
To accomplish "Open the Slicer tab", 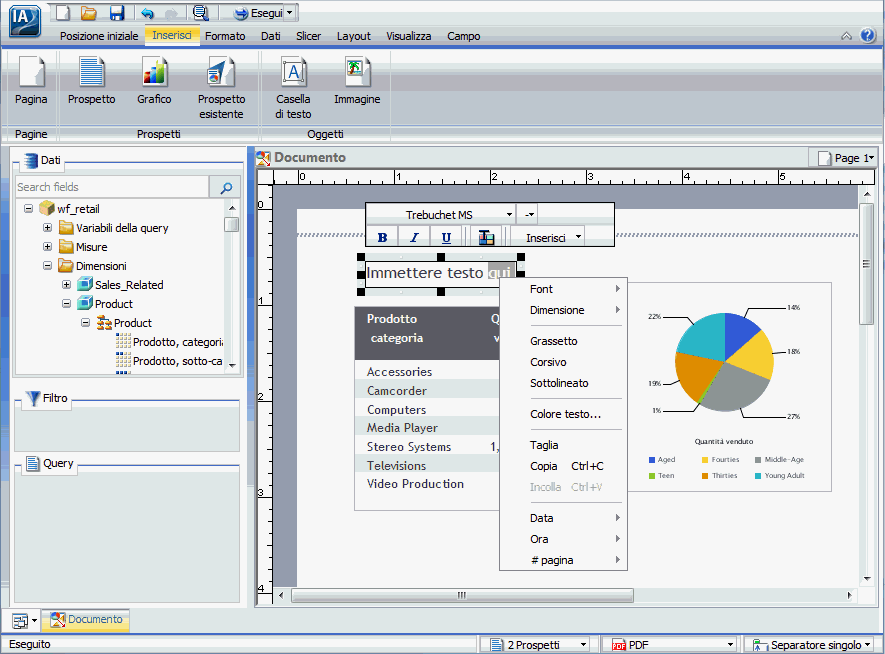I will pos(308,36).
